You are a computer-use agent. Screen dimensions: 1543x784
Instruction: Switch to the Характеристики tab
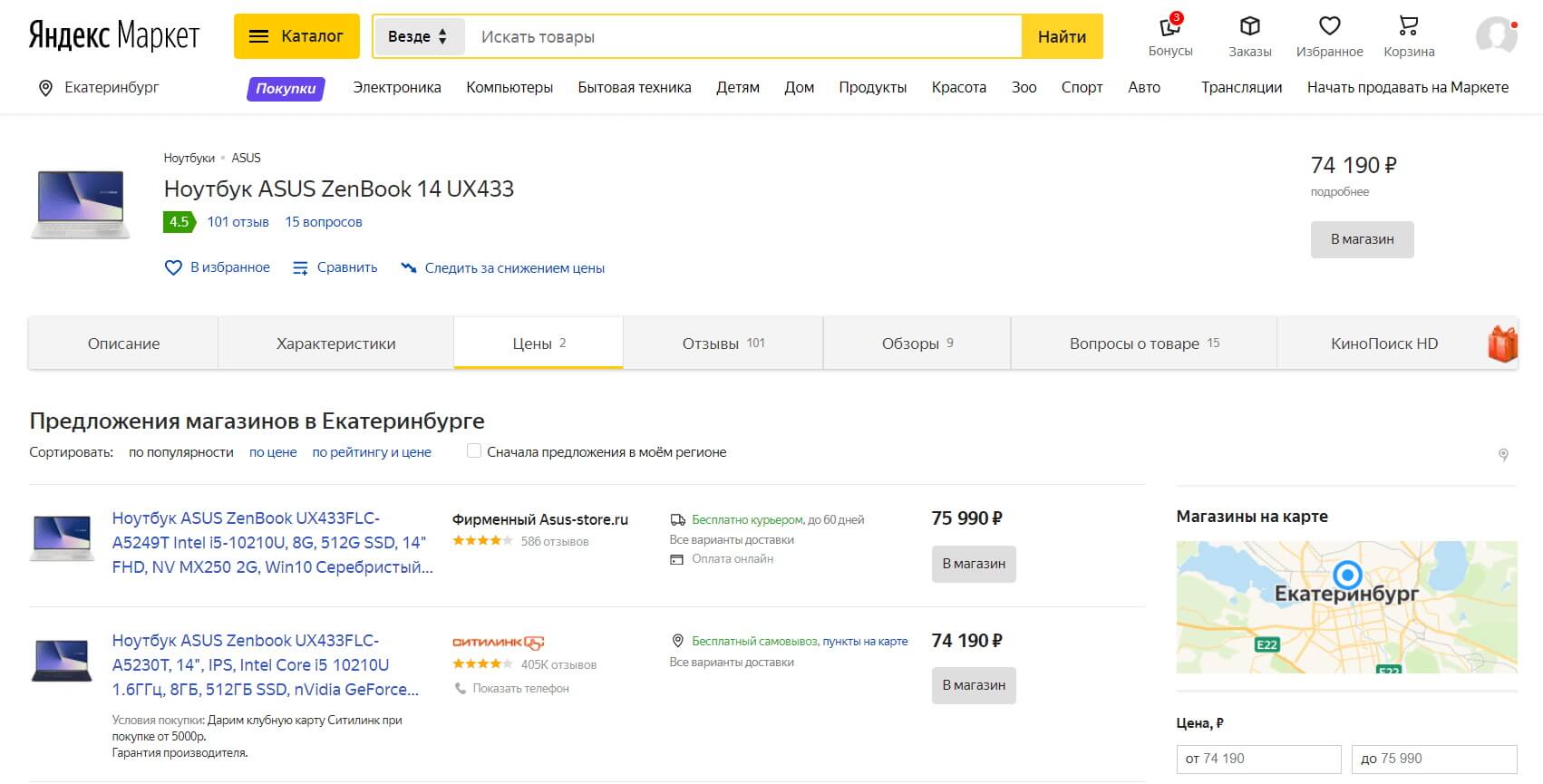[335, 344]
